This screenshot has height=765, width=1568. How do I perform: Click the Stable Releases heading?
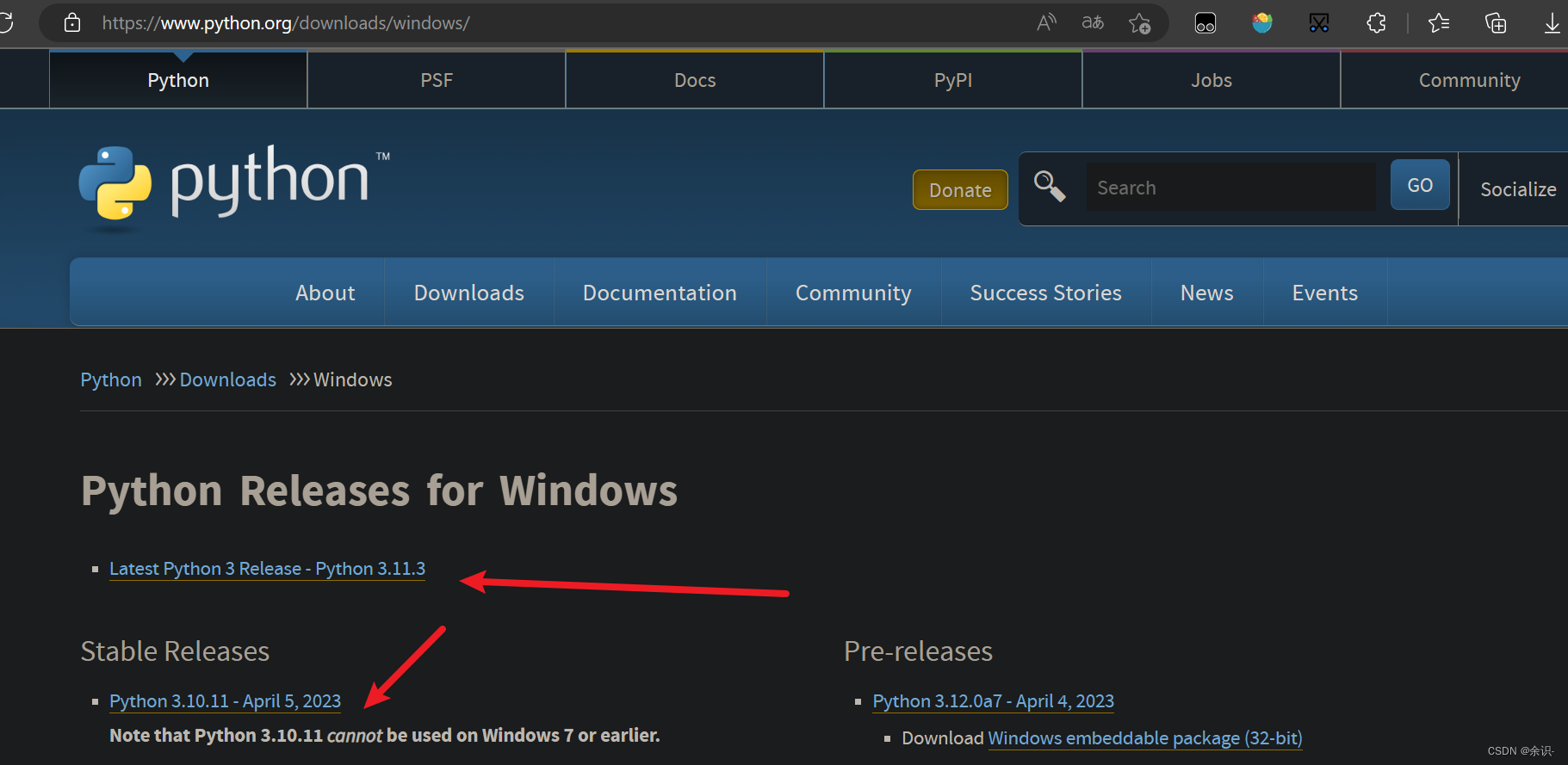pos(175,651)
